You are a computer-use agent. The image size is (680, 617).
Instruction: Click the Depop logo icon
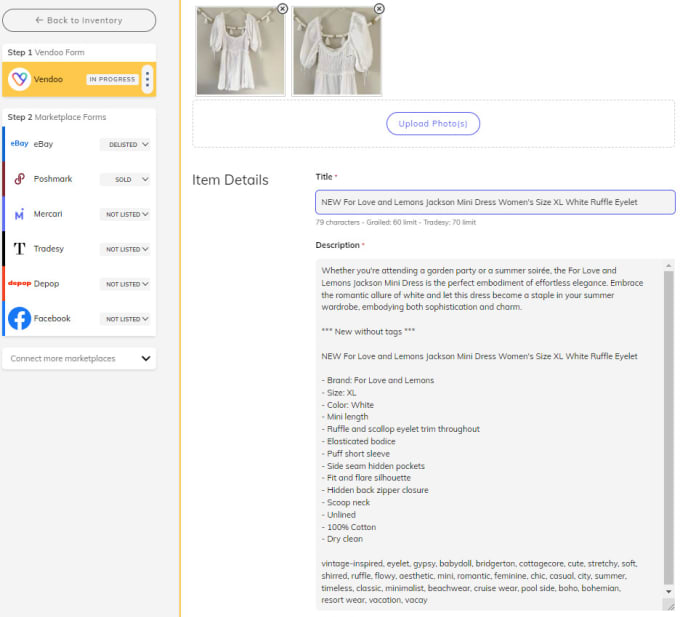pyautogui.click(x=20, y=283)
